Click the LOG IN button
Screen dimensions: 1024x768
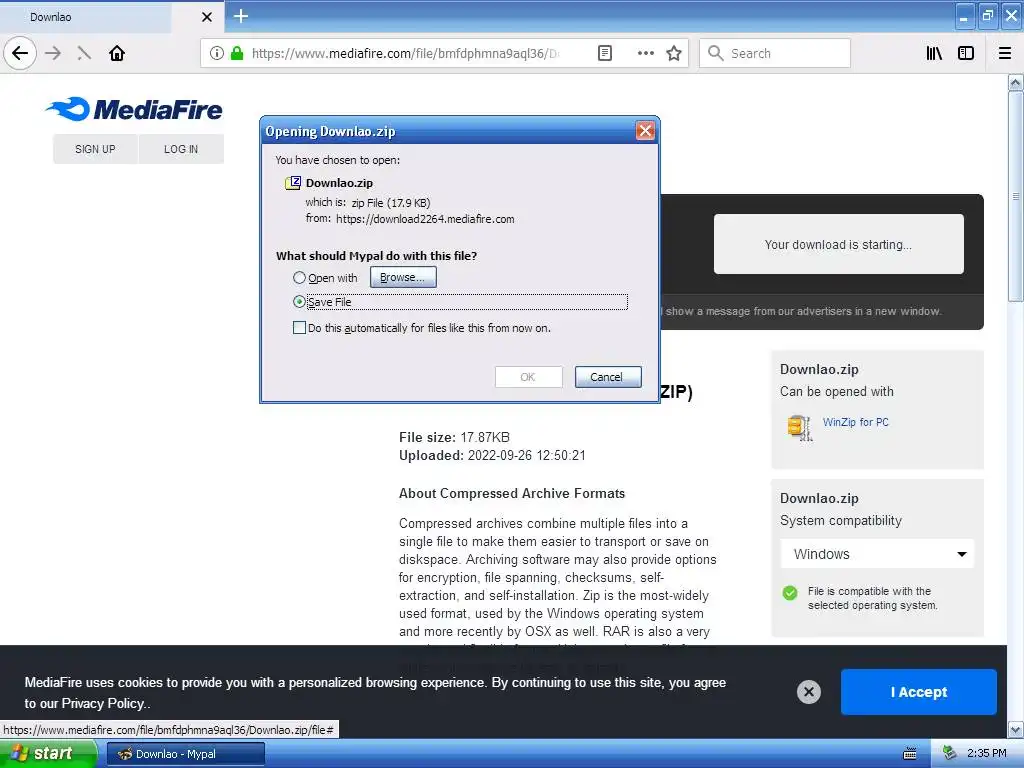click(x=181, y=149)
